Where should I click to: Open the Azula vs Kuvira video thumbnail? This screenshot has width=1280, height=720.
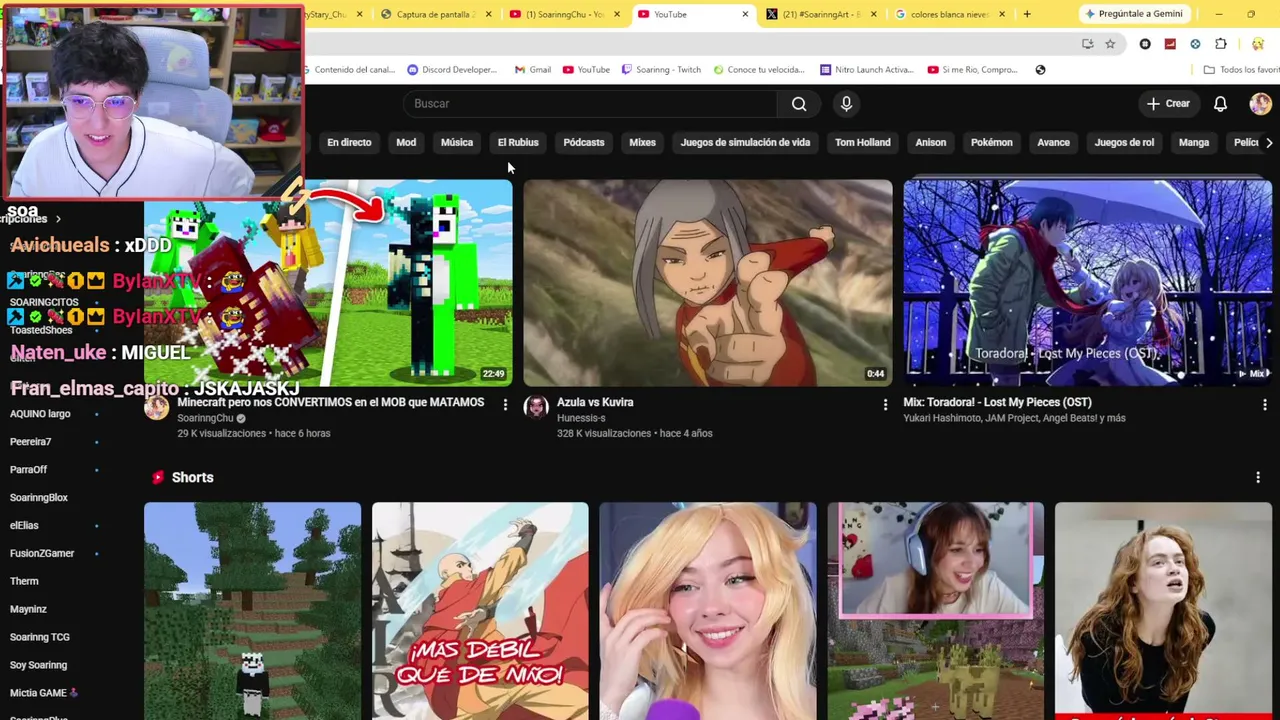(708, 283)
